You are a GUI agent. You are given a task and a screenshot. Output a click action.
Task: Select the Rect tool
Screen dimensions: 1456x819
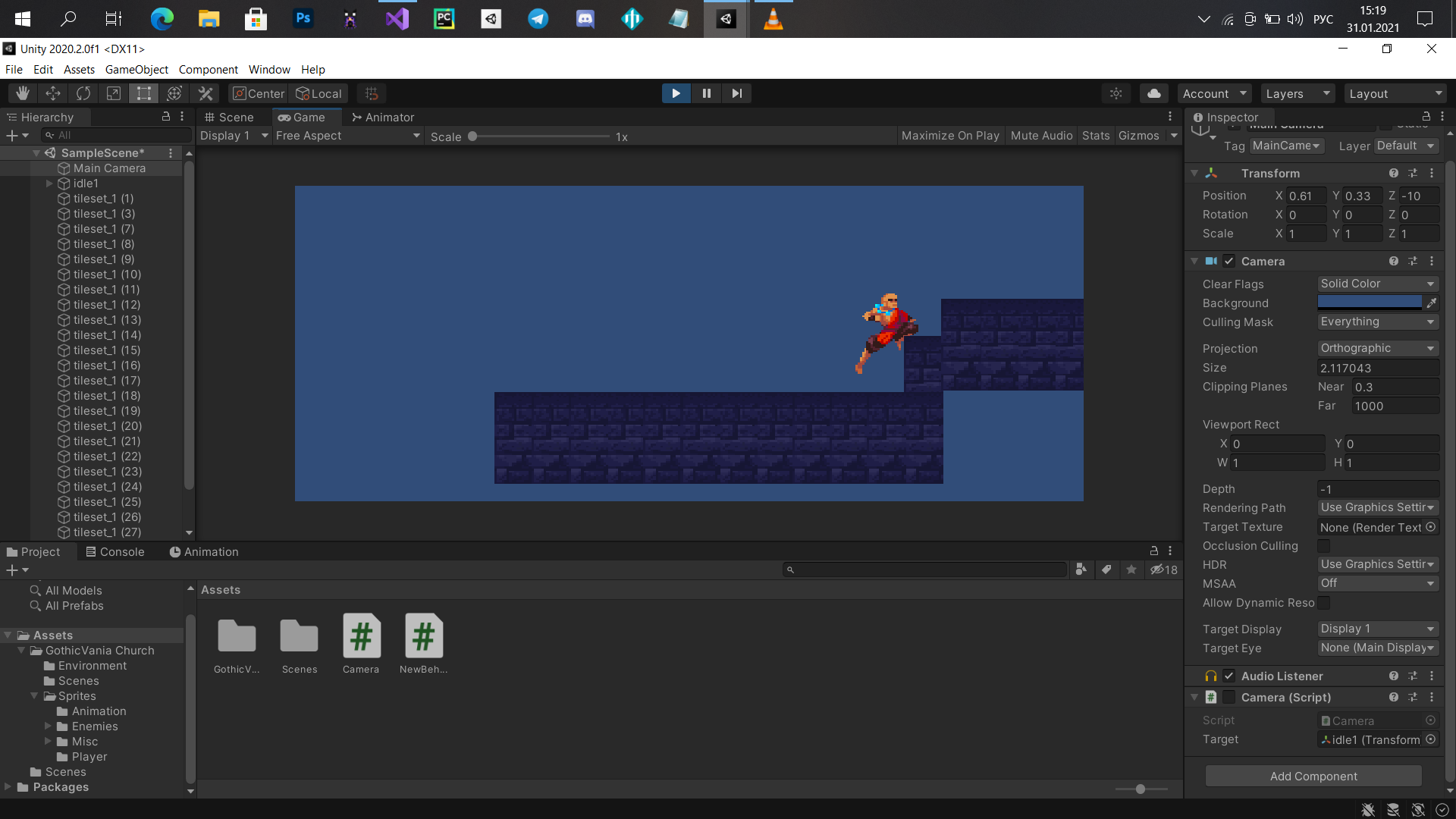(x=144, y=93)
